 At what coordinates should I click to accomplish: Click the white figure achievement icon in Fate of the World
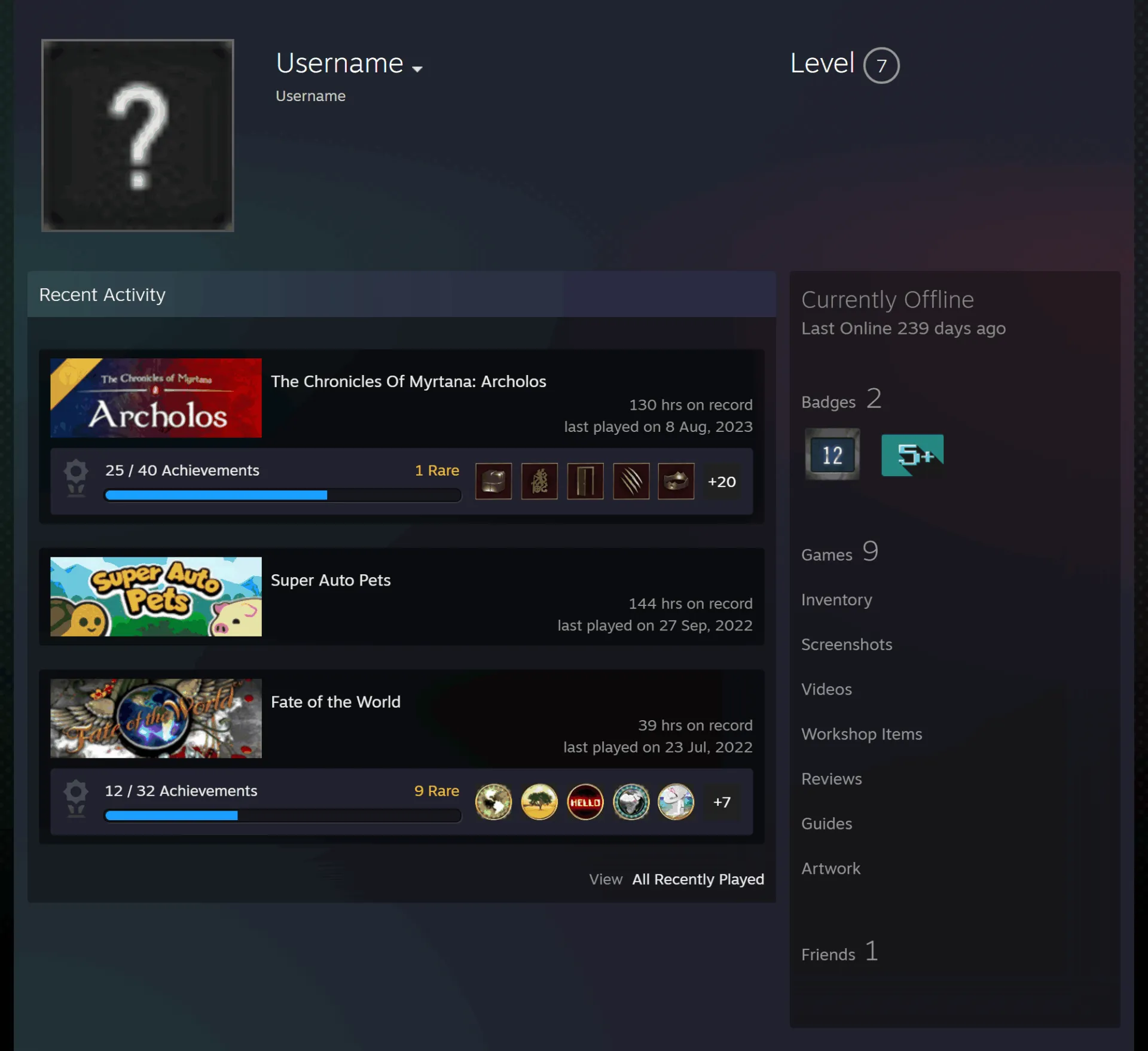pyautogui.click(x=676, y=802)
